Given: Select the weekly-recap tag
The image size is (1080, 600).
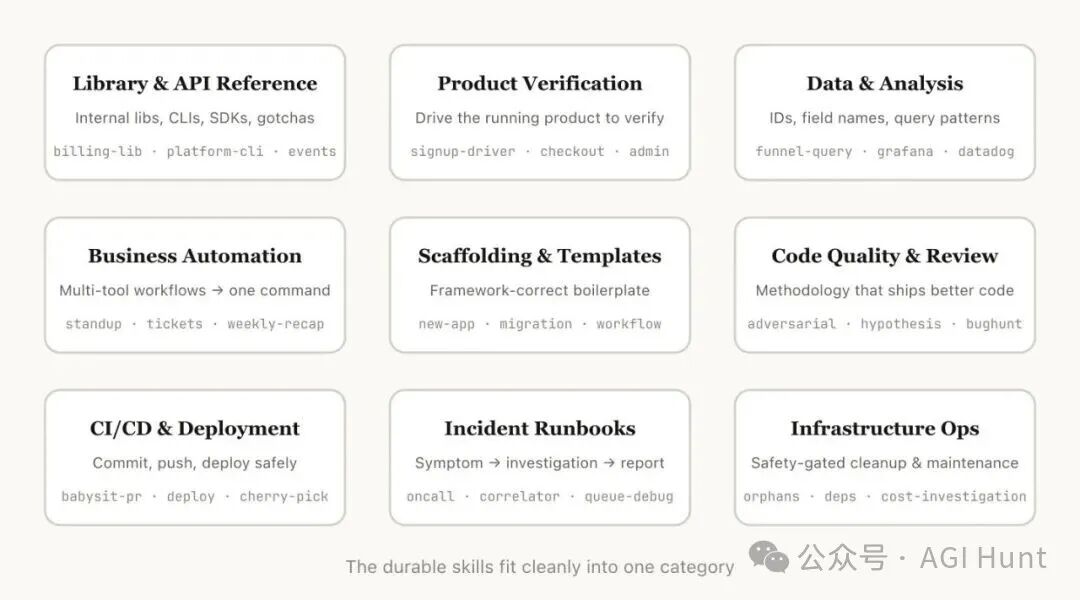Looking at the screenshot, I should tap(275, 324).
